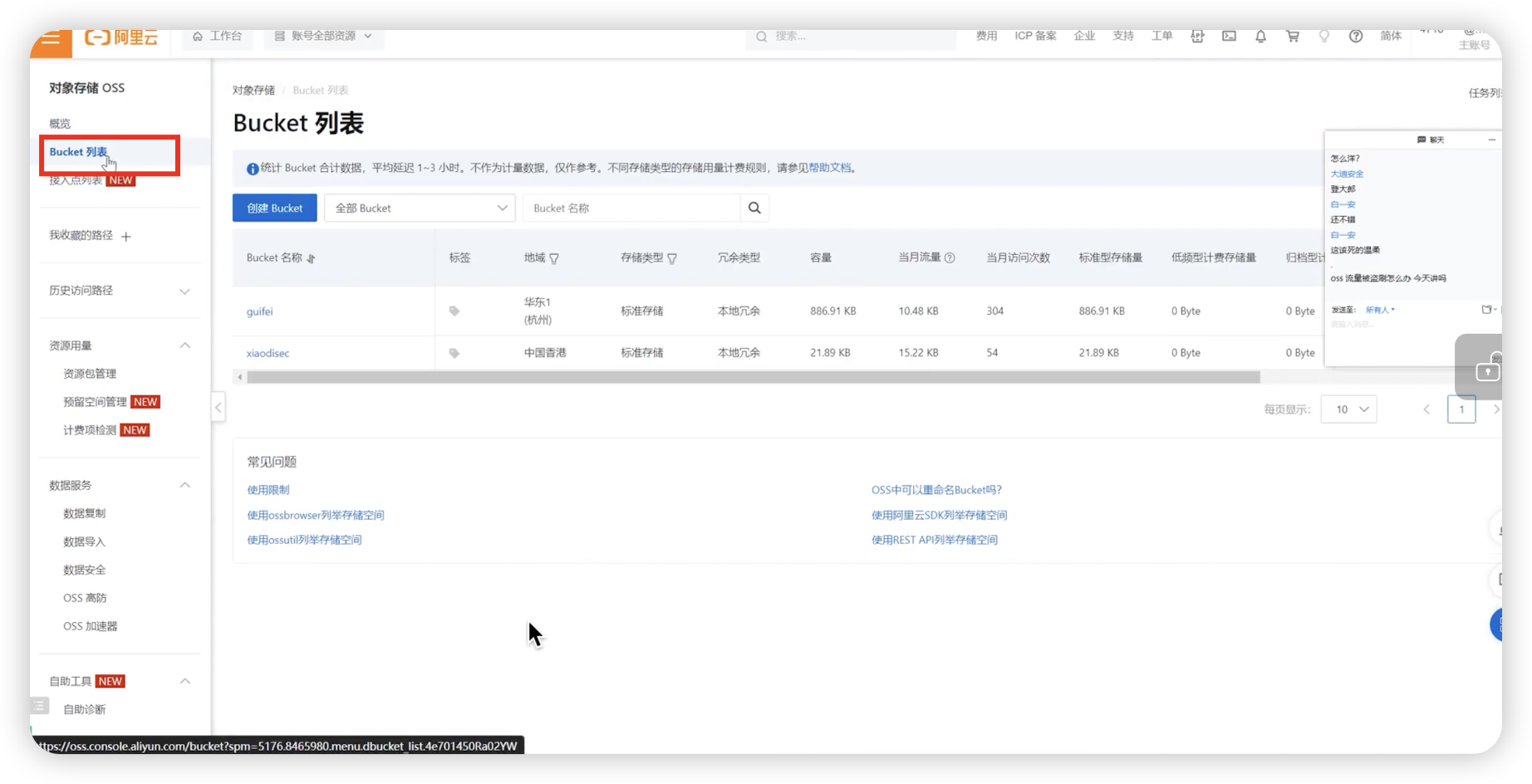
Task: Open 自助诊断
Action: [84, 709]
